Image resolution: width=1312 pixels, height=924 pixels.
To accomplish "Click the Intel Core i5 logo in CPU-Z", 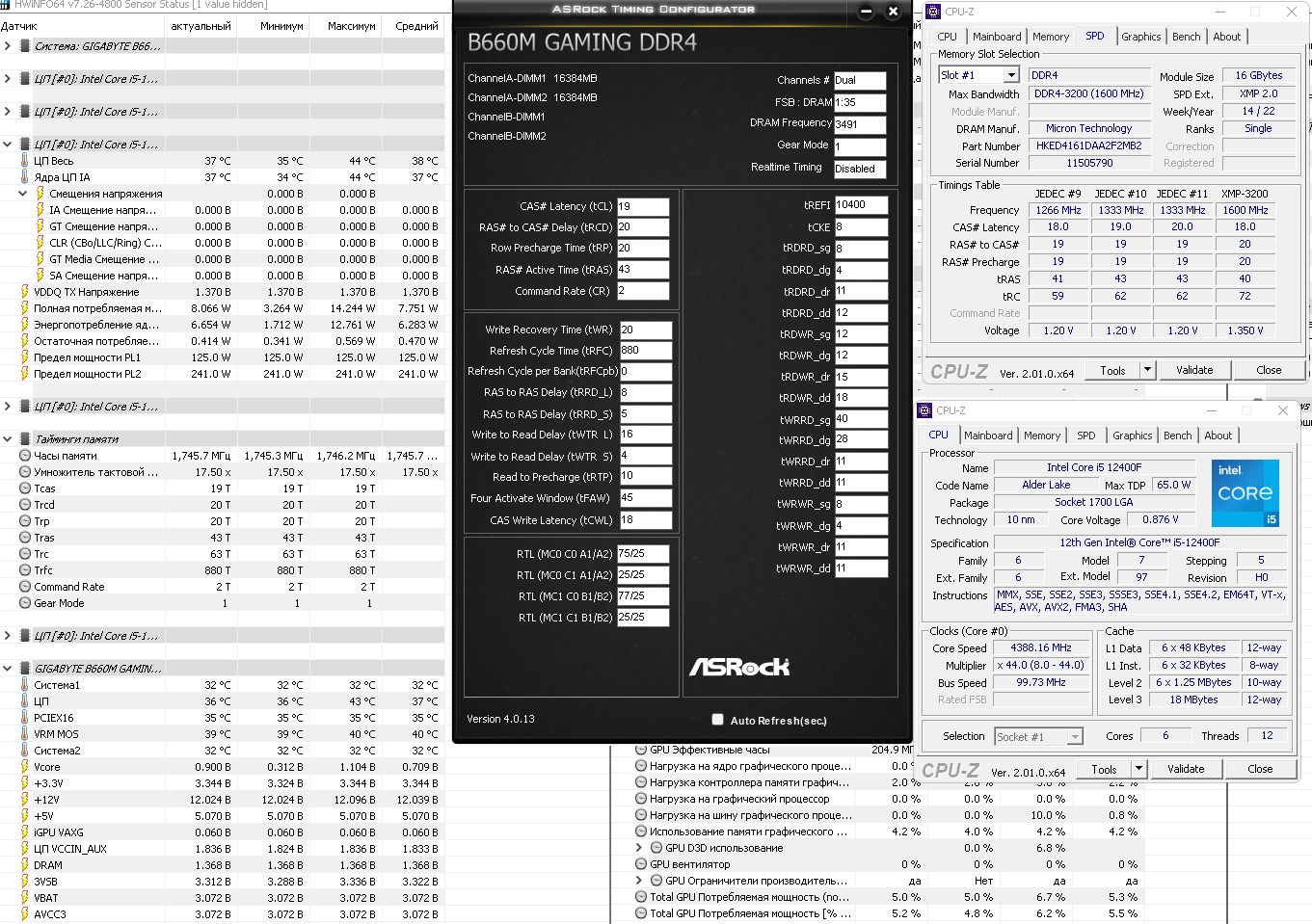I will (1245, 492).
